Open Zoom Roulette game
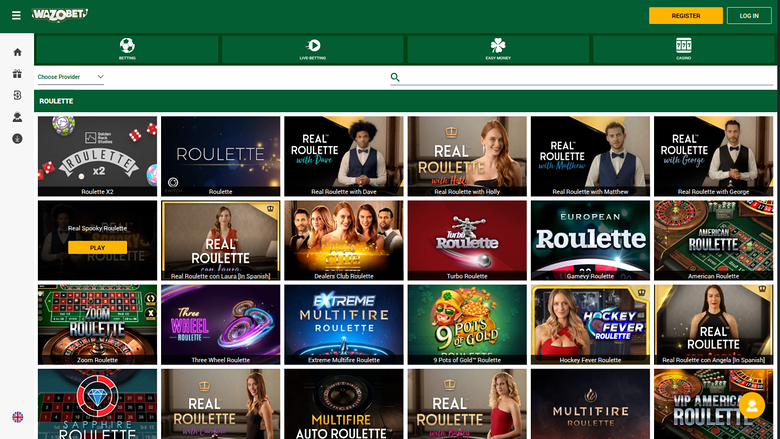The image size is (780, 439). click(98, 325)
